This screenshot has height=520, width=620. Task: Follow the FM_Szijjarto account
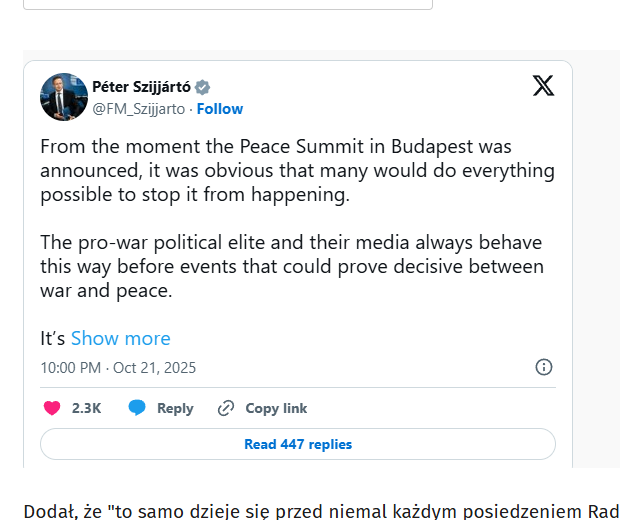[x=220, y=109]
